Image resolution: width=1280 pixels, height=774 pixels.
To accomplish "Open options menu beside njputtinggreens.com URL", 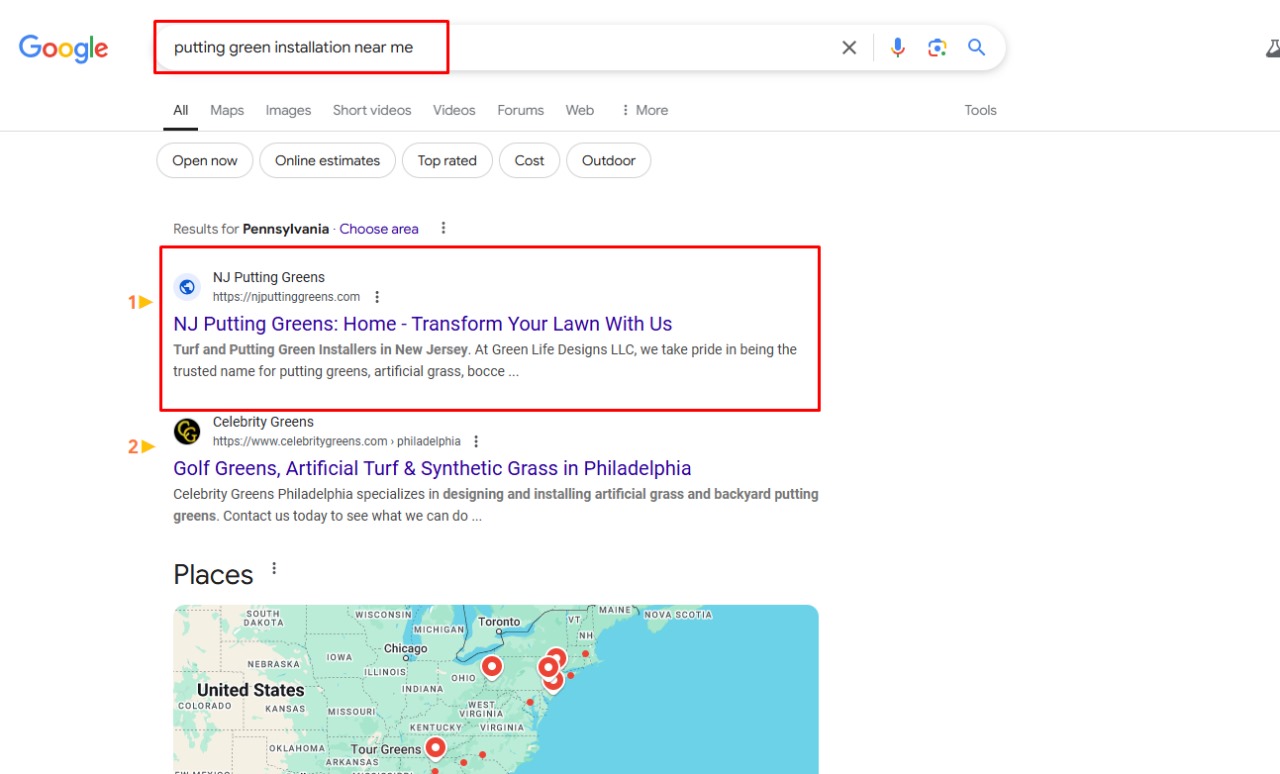I will 377,297.
